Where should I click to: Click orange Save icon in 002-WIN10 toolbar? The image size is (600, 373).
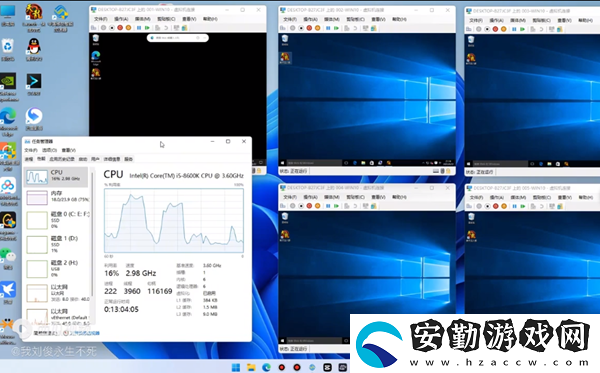point(317,28)
